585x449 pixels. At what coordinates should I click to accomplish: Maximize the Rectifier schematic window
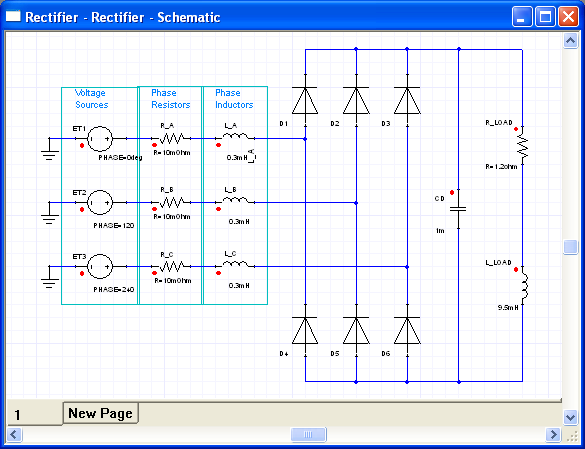point(545,16)
